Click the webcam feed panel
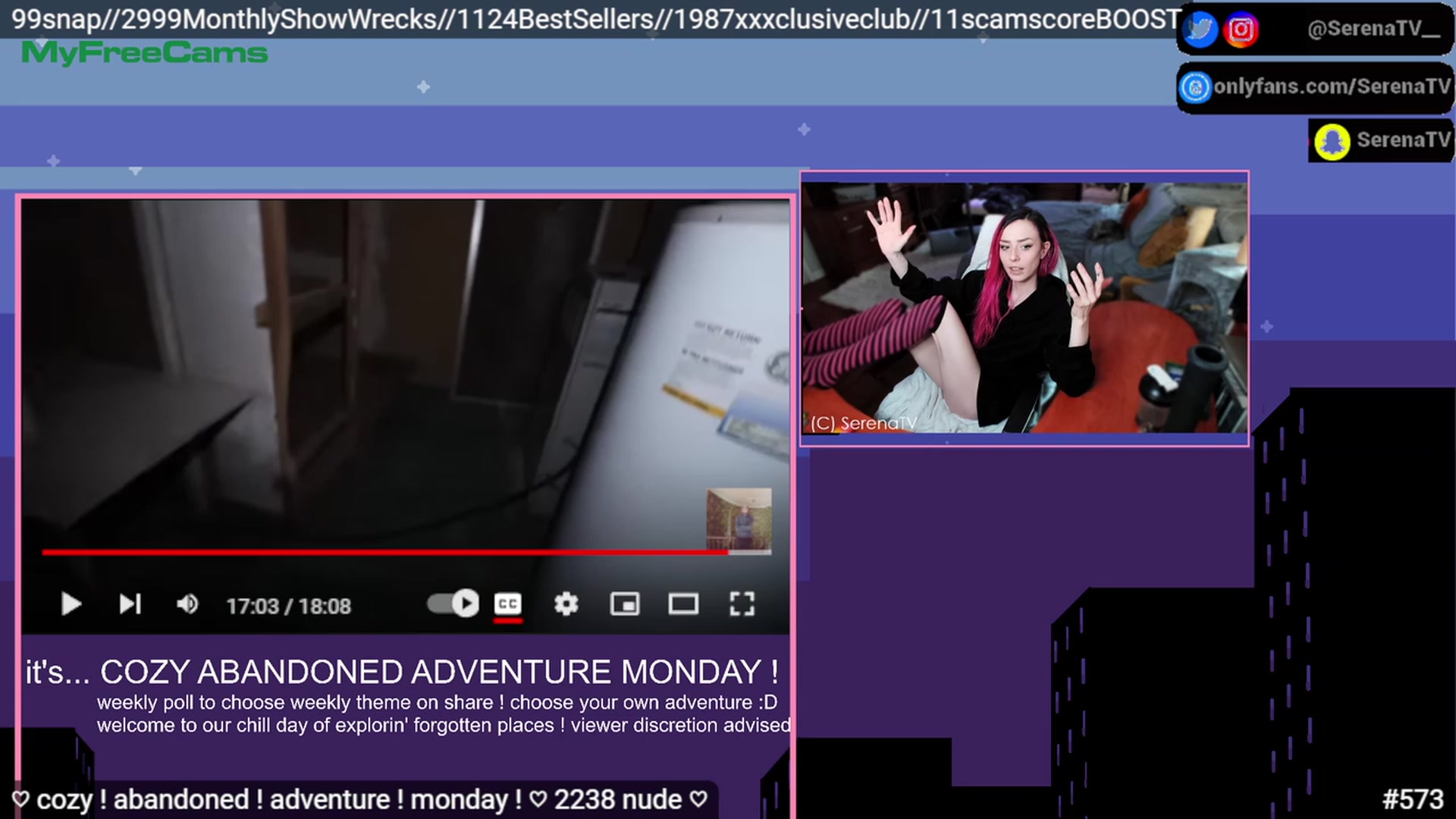Image resolution: width=1456 pixels, height=819 pixels. click(x=1024, y=308)
